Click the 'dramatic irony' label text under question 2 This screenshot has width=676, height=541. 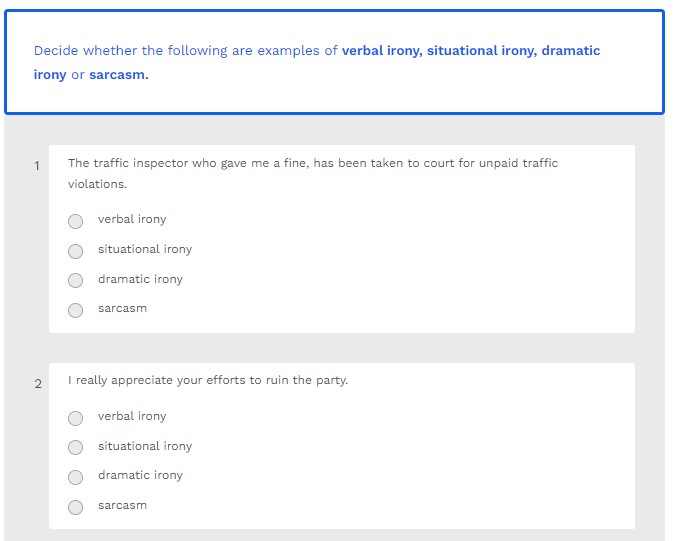click(x=140, y=475)
